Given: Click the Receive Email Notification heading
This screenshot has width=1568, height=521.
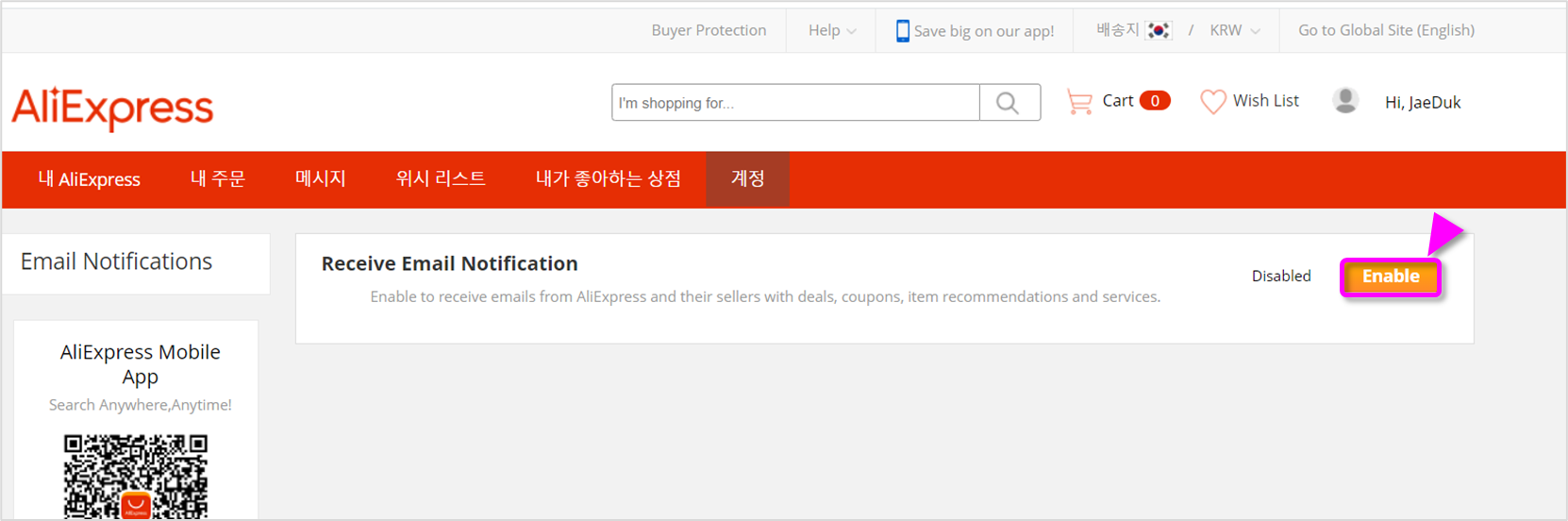Looking at the screenshot, I should pos(449,263).
